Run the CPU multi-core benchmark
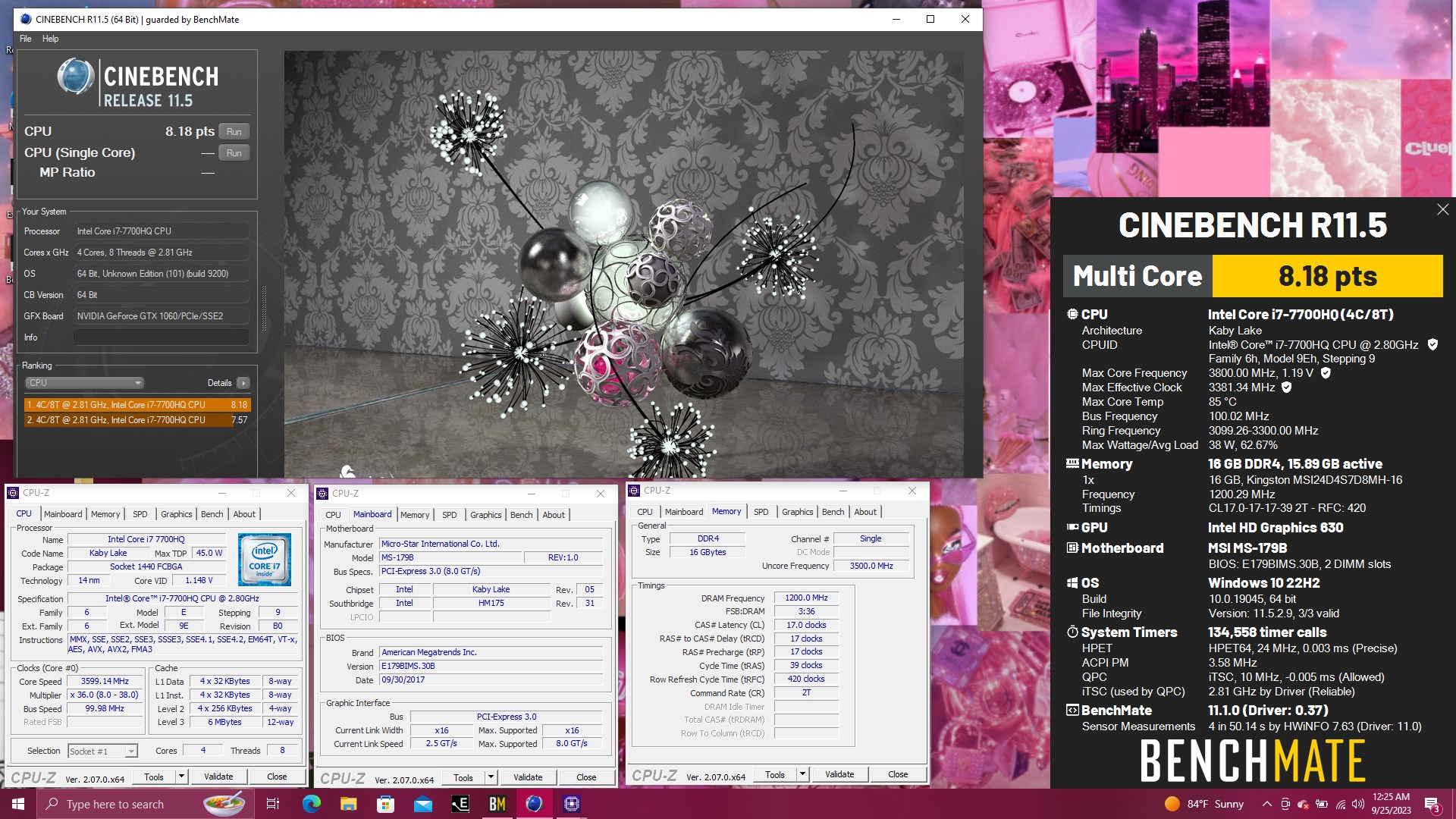 pos(234,131)
